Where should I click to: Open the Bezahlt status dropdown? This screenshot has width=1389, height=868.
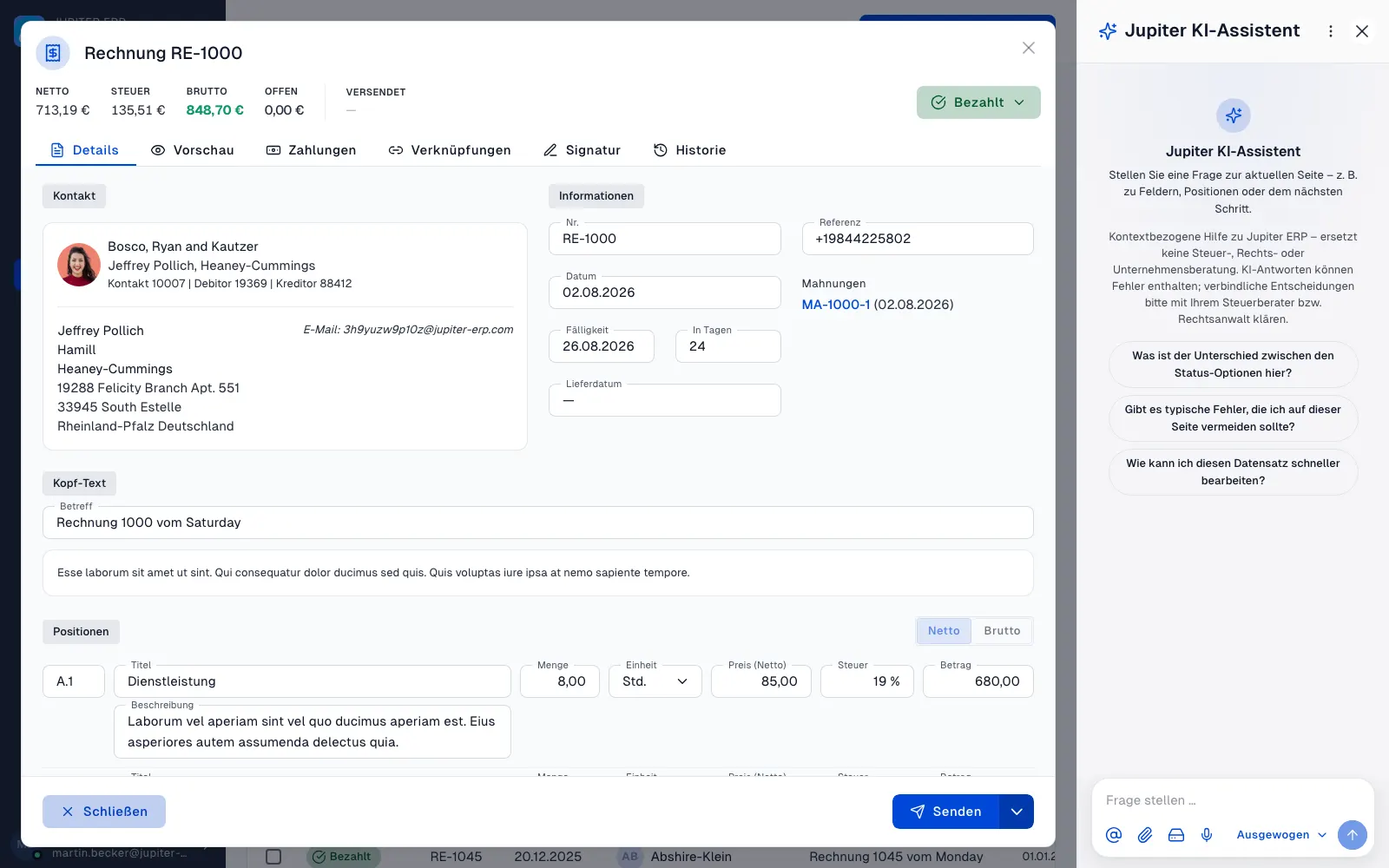[978, 102]
